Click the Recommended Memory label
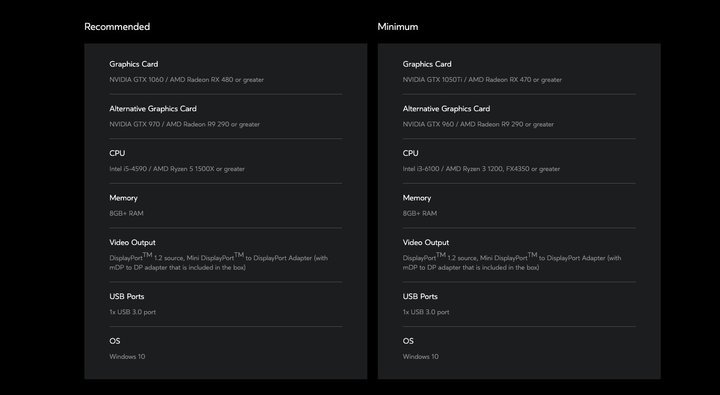The height and width of the screenshot is (395, 720). 124,198
